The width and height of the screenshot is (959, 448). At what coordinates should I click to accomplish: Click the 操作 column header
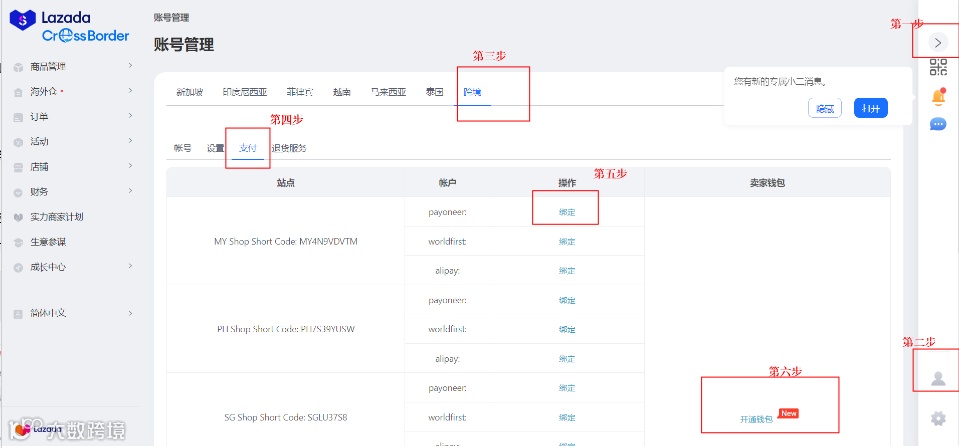coord(567,182)
